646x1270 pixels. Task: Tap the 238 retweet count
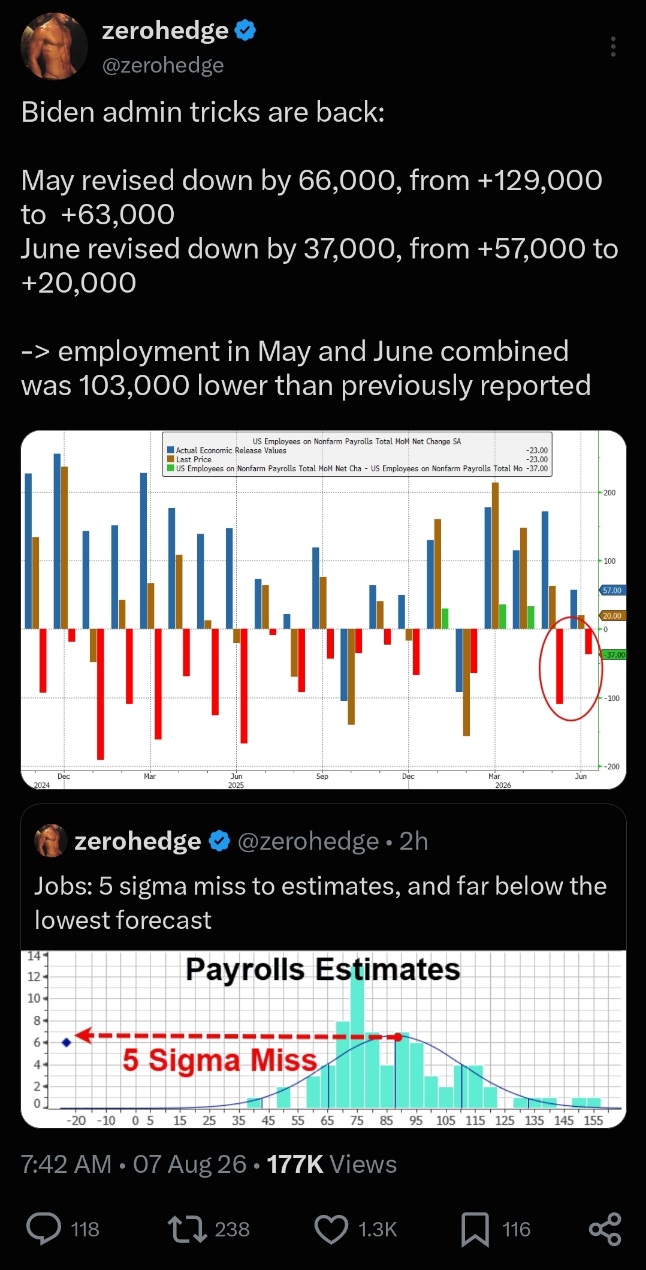[232, 1229]
